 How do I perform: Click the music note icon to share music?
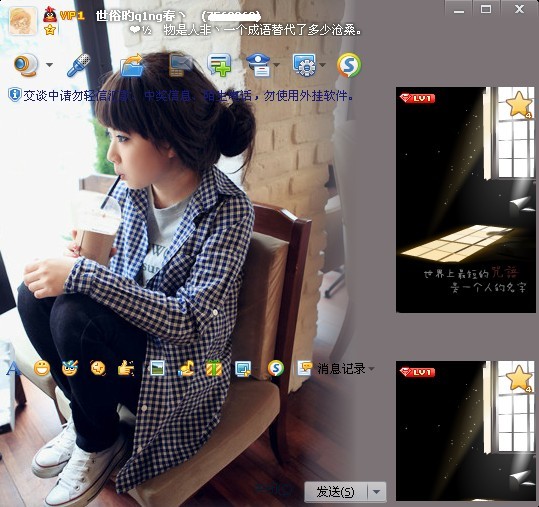(x=186, y=369)
